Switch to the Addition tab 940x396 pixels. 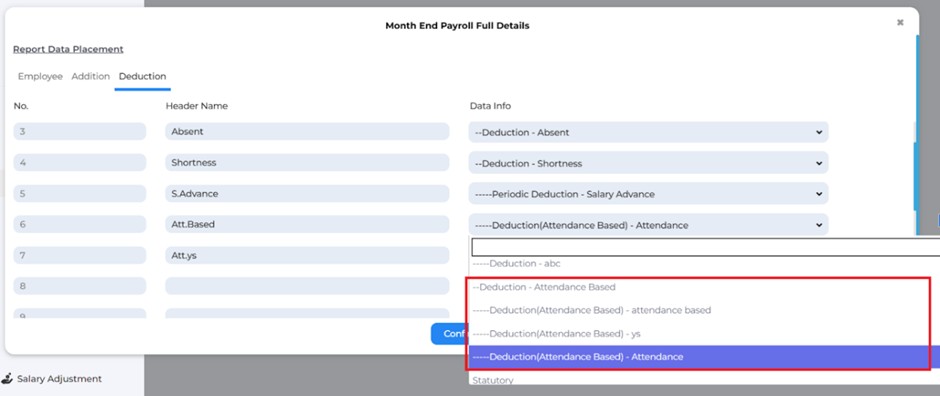click(91, 77)
